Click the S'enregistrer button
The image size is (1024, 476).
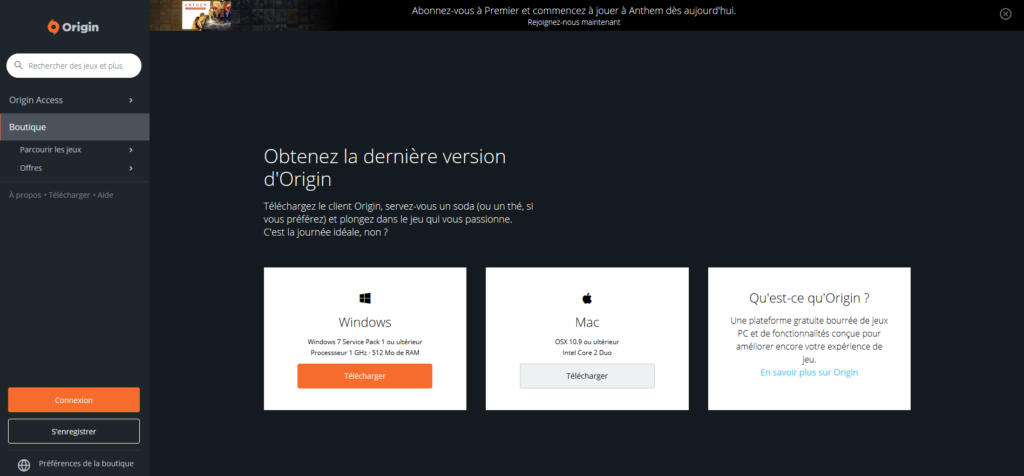(74, 432)
